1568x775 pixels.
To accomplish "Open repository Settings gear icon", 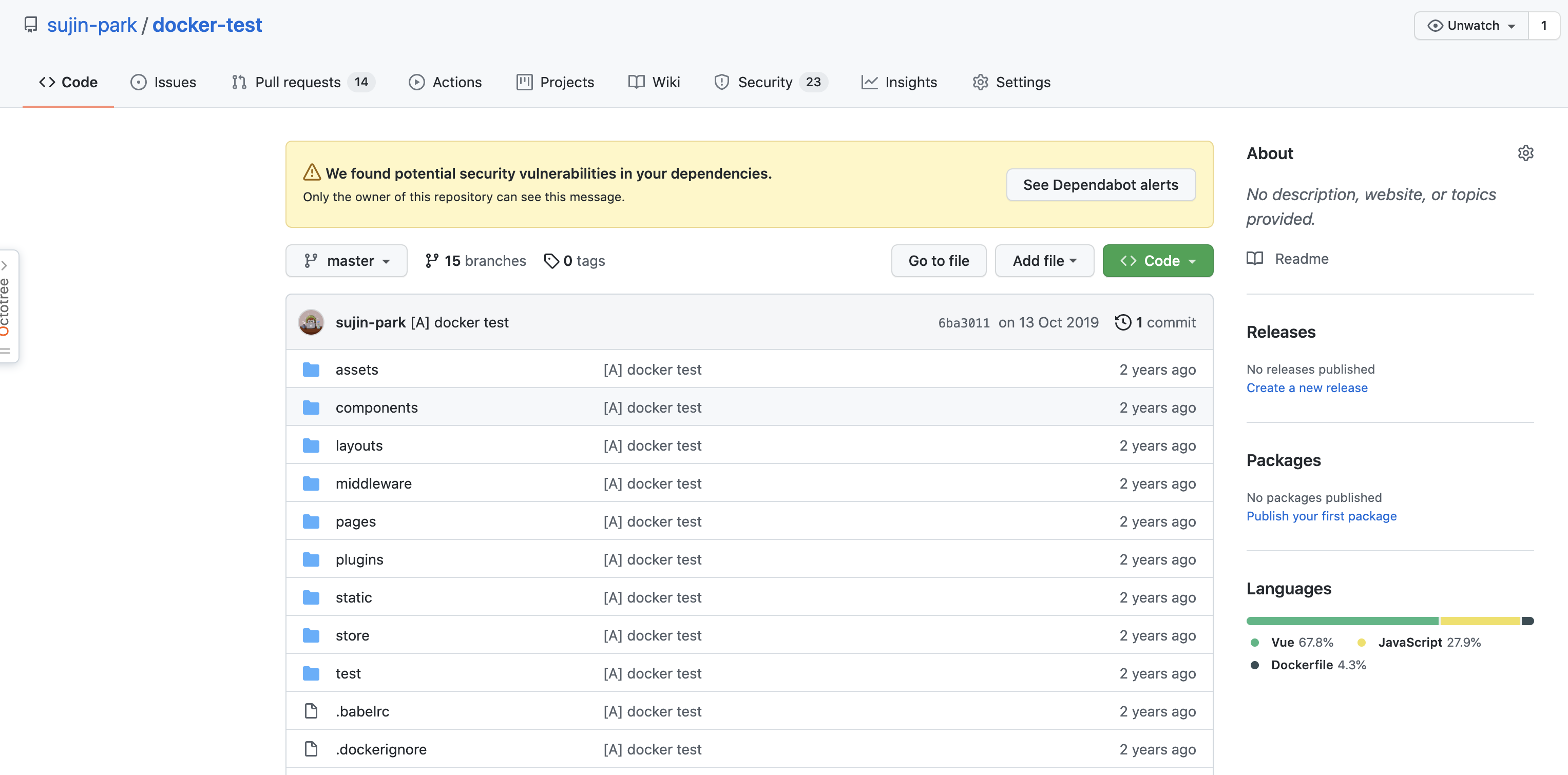I will (x=981, y=82).
